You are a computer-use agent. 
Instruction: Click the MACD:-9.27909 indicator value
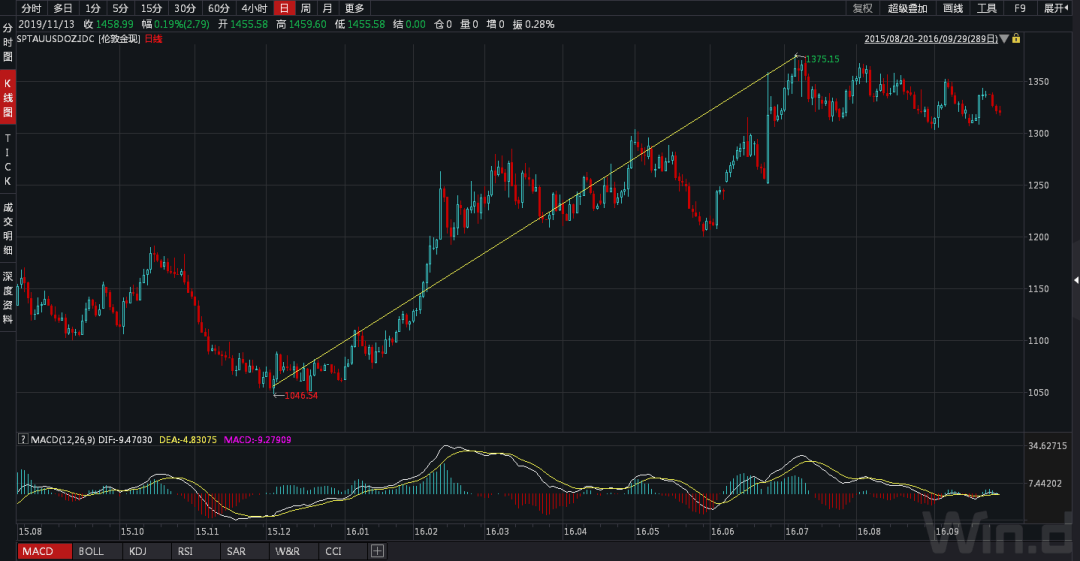258,439
